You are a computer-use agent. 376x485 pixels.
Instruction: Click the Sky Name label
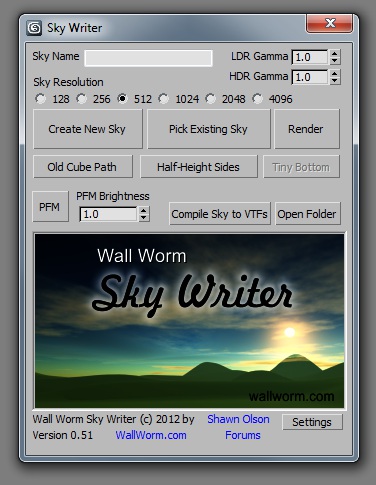pyautogui.click(x=56, y=56)
